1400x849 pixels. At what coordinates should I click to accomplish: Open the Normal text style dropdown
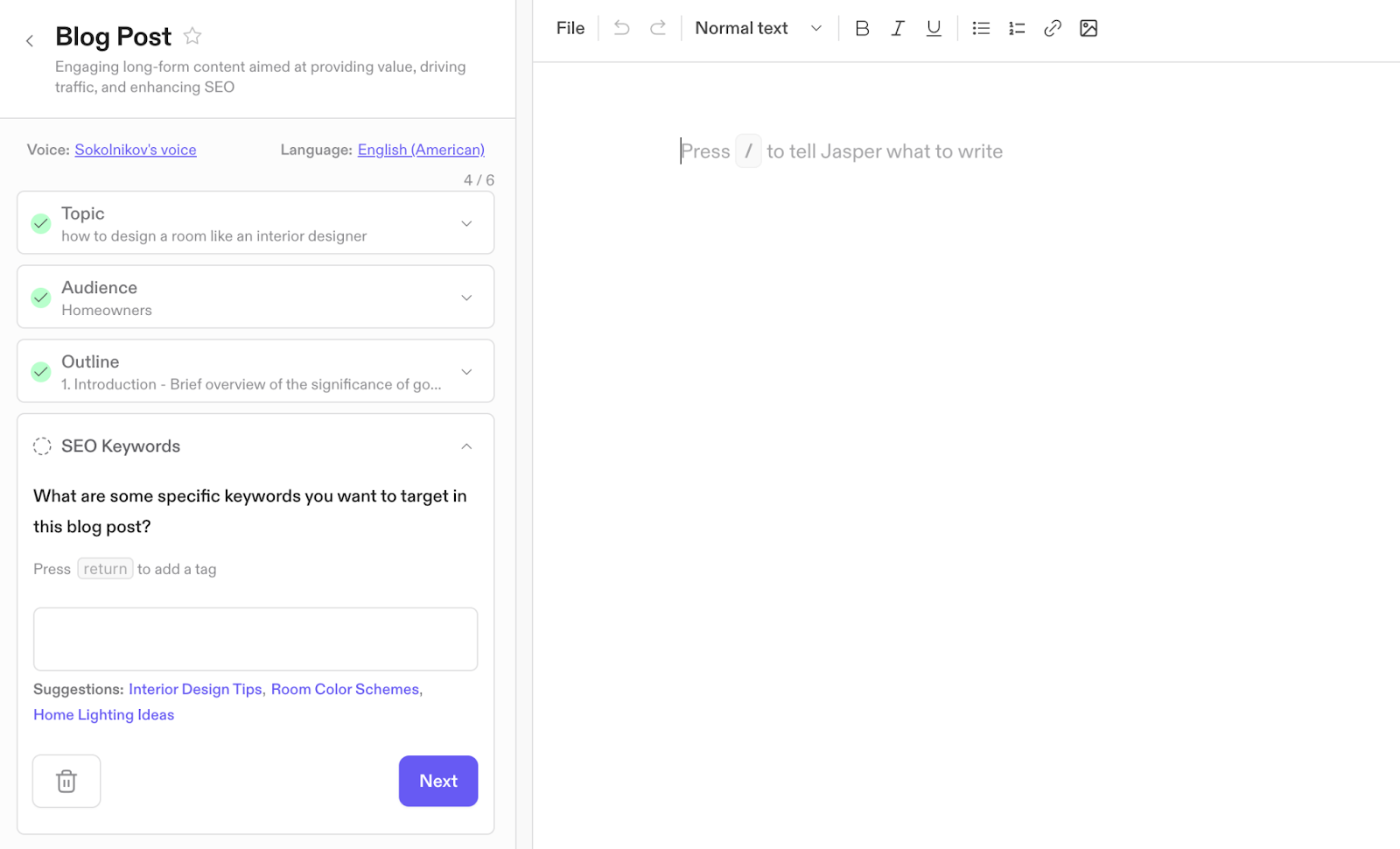pyautogui.click(x=758, y=27)
